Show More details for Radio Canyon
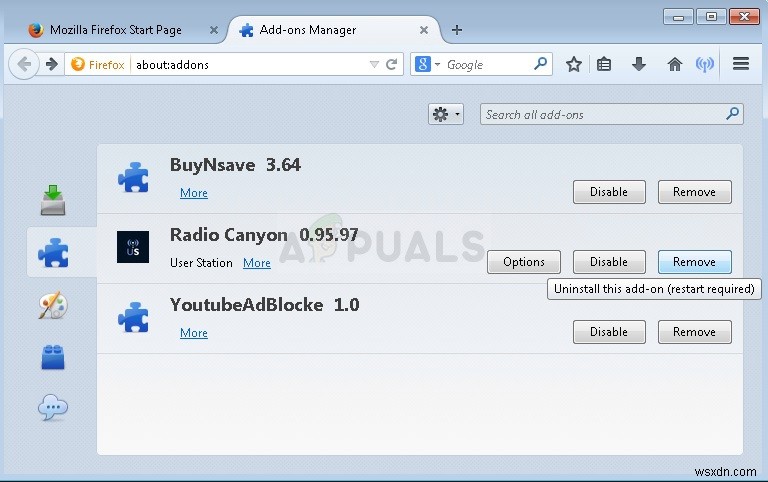This screenshot has width=768, height=482. coord(257,263)
